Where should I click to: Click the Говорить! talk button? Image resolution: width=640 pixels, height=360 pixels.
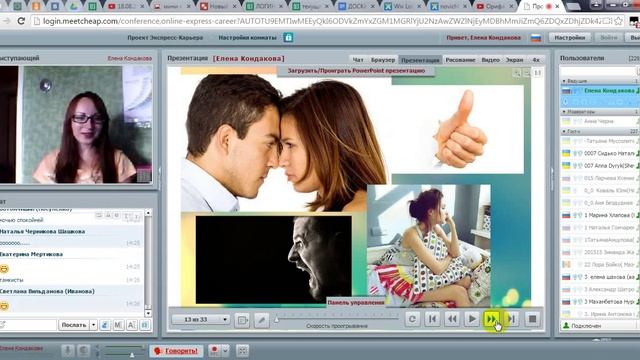176,351
